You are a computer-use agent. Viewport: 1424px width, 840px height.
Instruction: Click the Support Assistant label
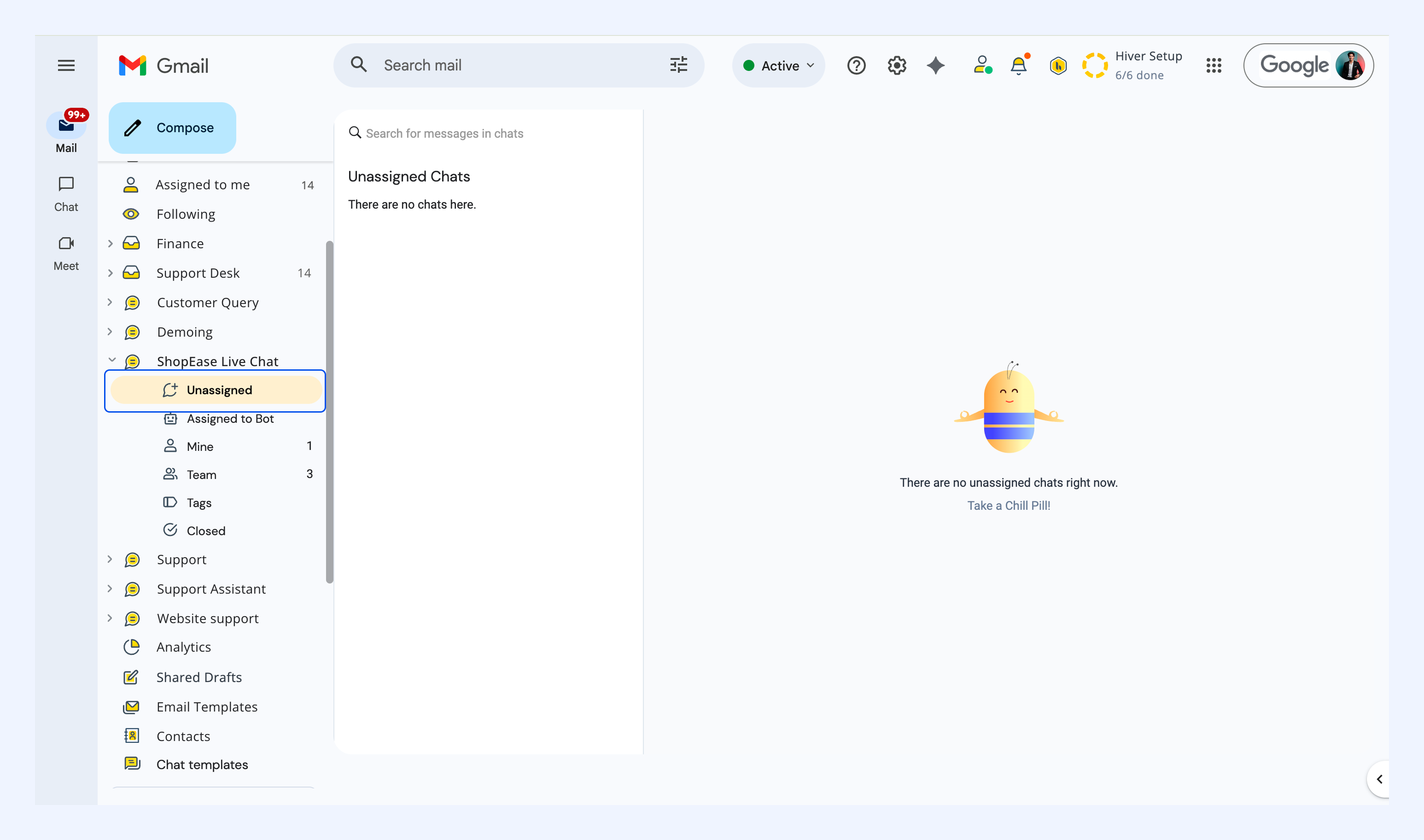click(x=211, y=589)
